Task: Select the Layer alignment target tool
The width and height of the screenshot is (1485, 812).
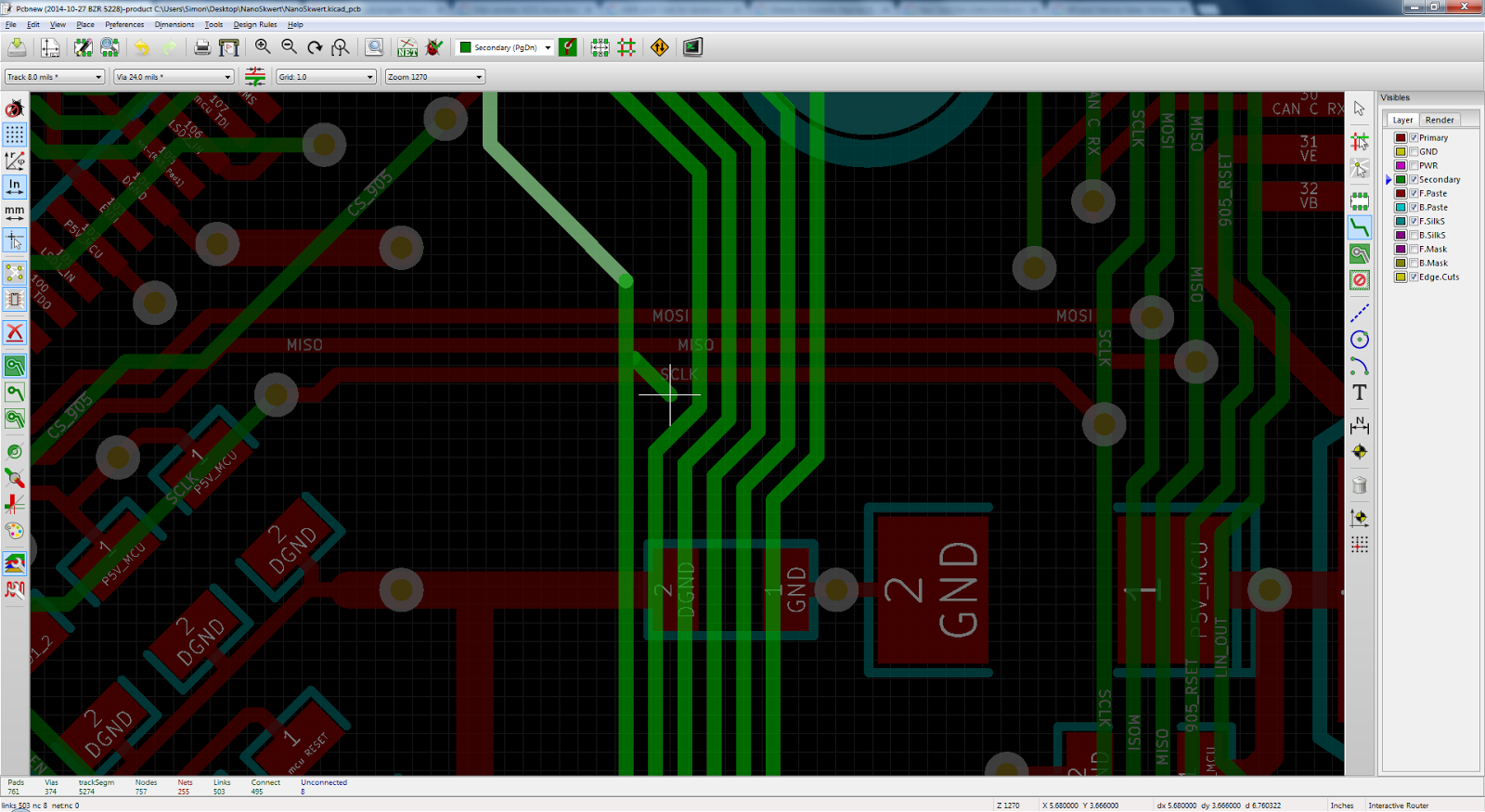Action: pyautogui.click(x=1360, y=452)
